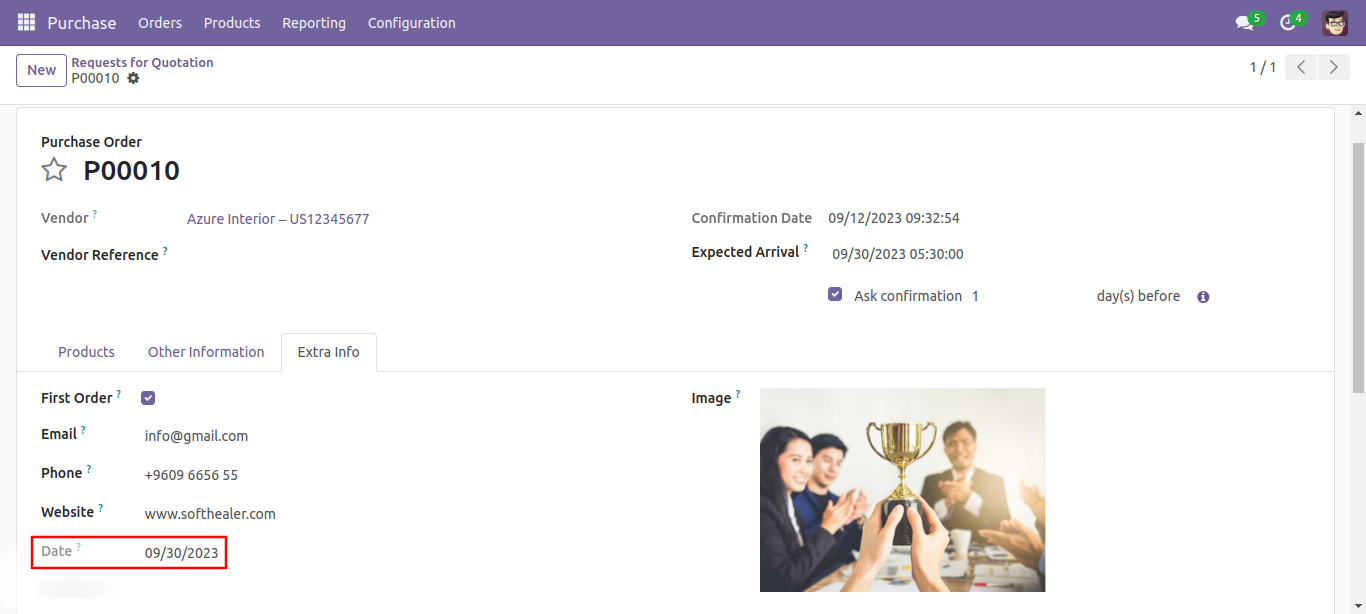Open the user avatar menu
Screen dimensions: 1366x614
click(x=1335, y=22)
